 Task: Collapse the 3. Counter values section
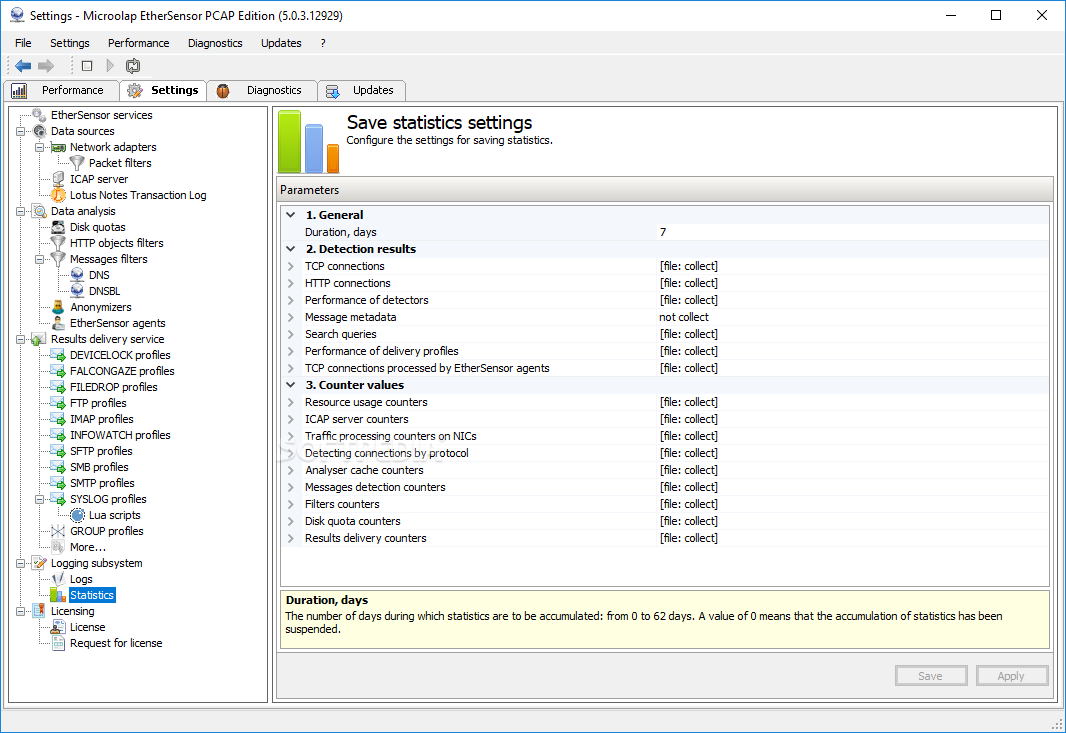click(x=291, y=385)
